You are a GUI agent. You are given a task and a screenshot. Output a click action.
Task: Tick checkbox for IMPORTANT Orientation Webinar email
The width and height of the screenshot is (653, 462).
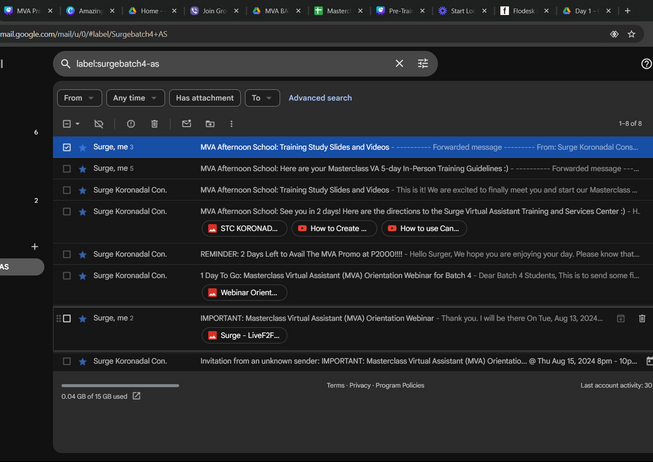(x=67, y=318)
